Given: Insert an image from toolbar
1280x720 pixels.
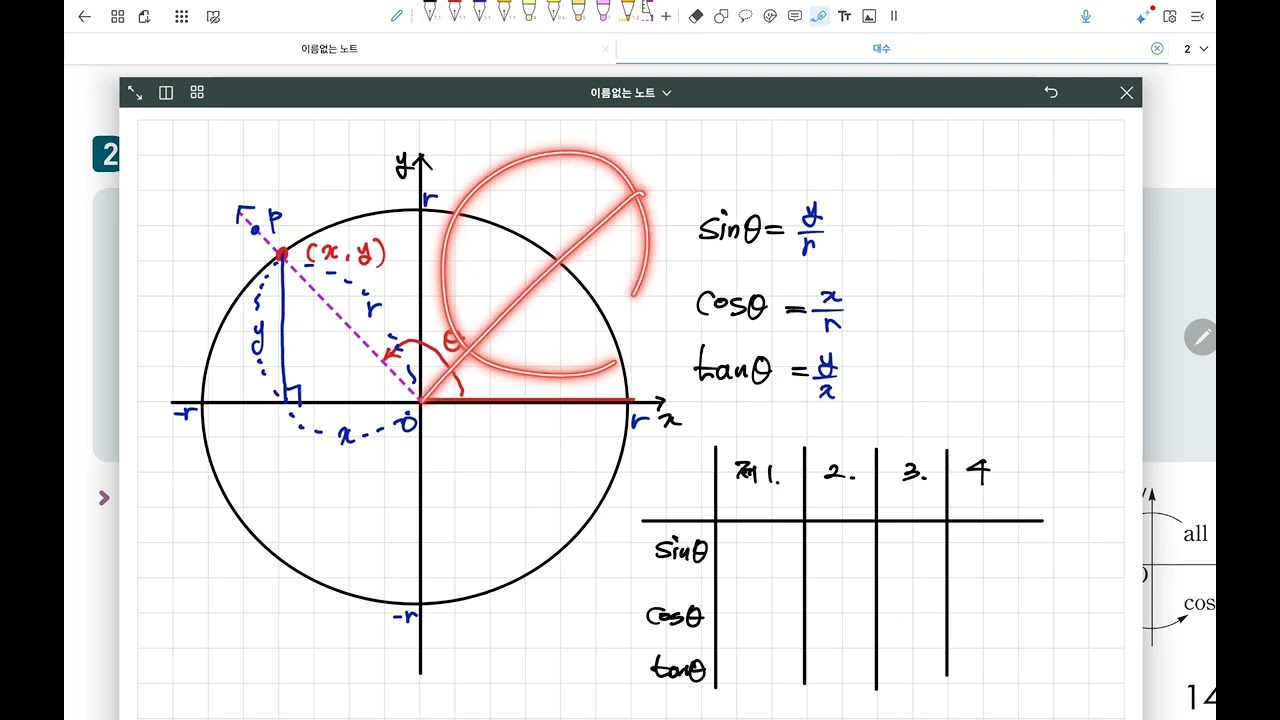Looking at the screenshot, I should [x=869, y=16].
